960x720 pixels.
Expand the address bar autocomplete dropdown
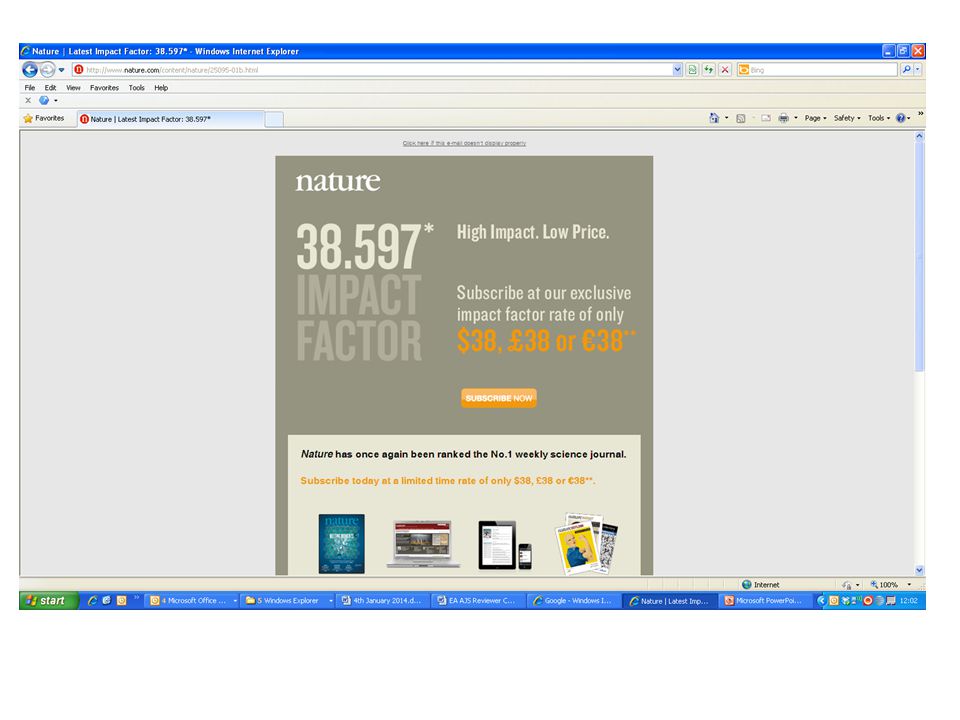pyautogui.click(x=677, y=70)
